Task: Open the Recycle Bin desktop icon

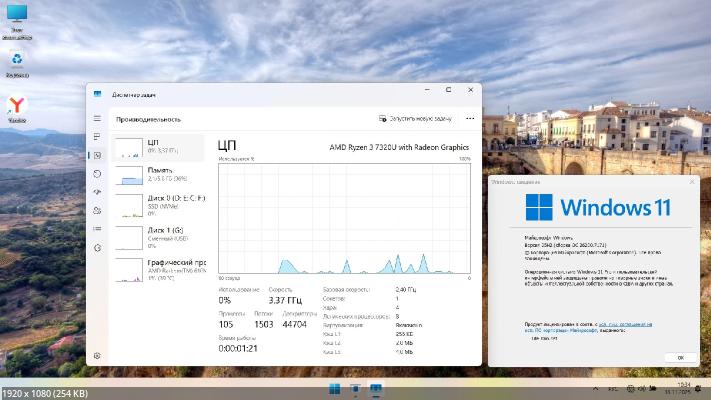Action: (x=17, y=62)
